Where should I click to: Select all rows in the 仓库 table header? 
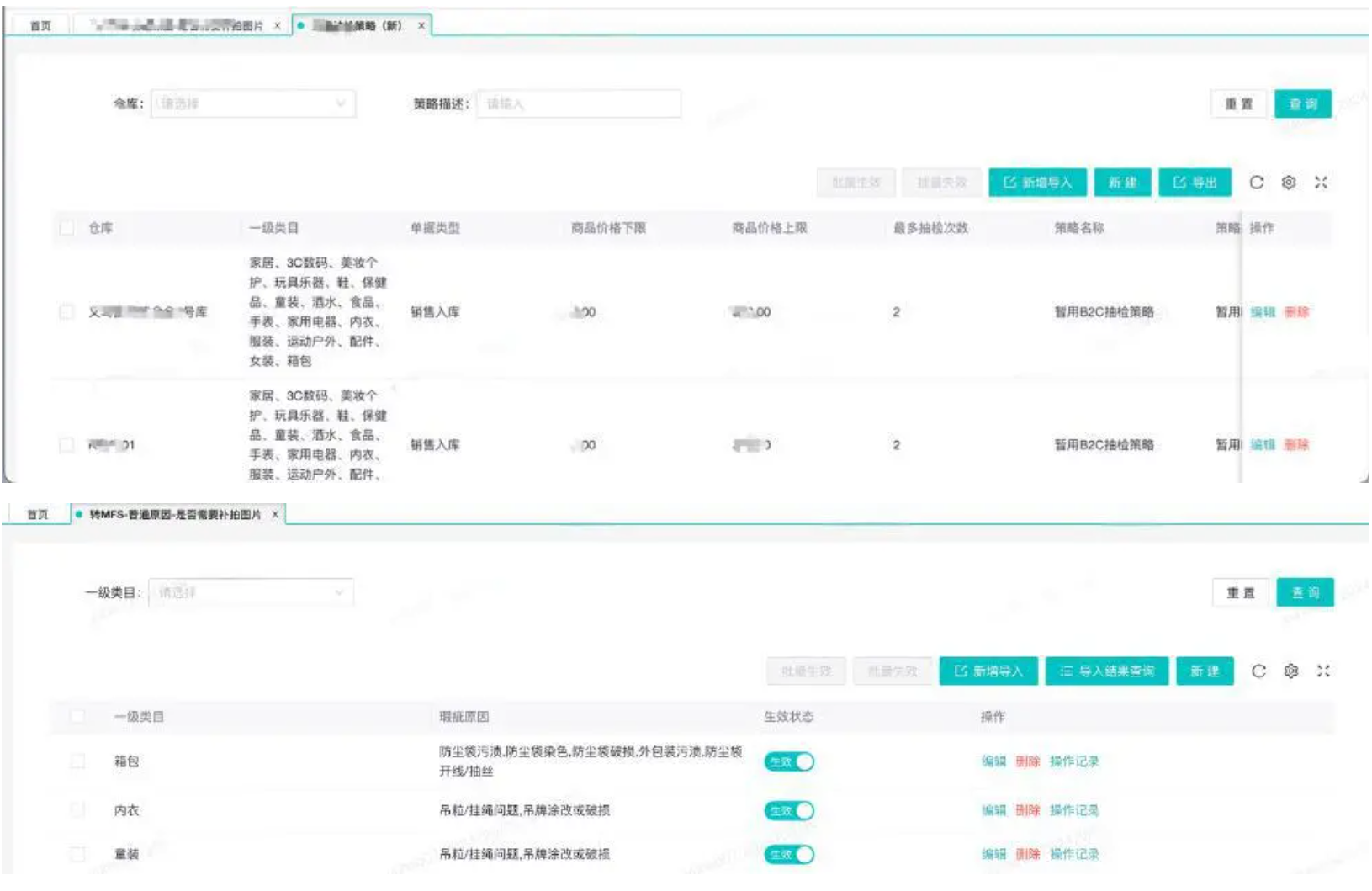point(67,227)
